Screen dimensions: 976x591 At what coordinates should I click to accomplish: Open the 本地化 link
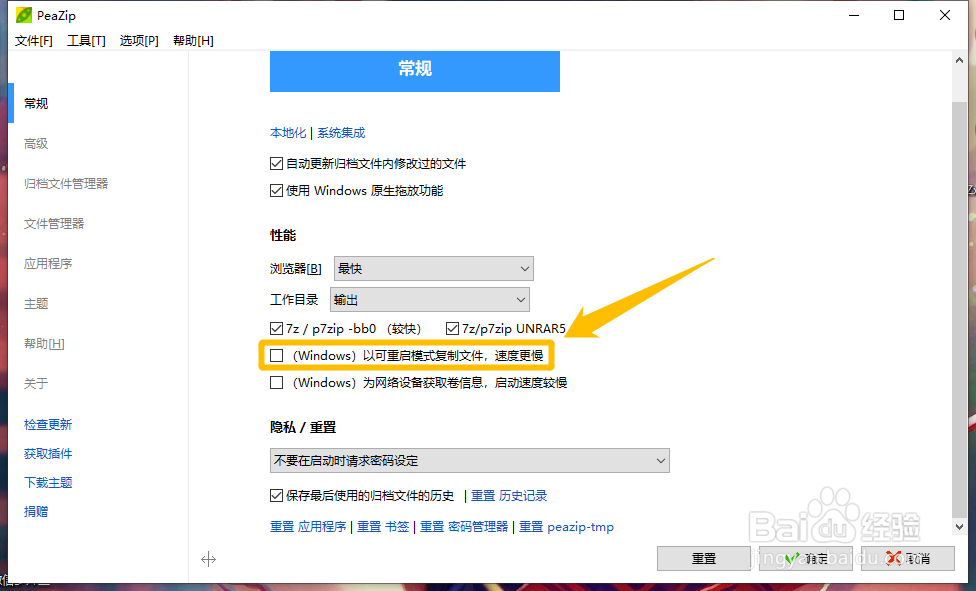point(288,133)
